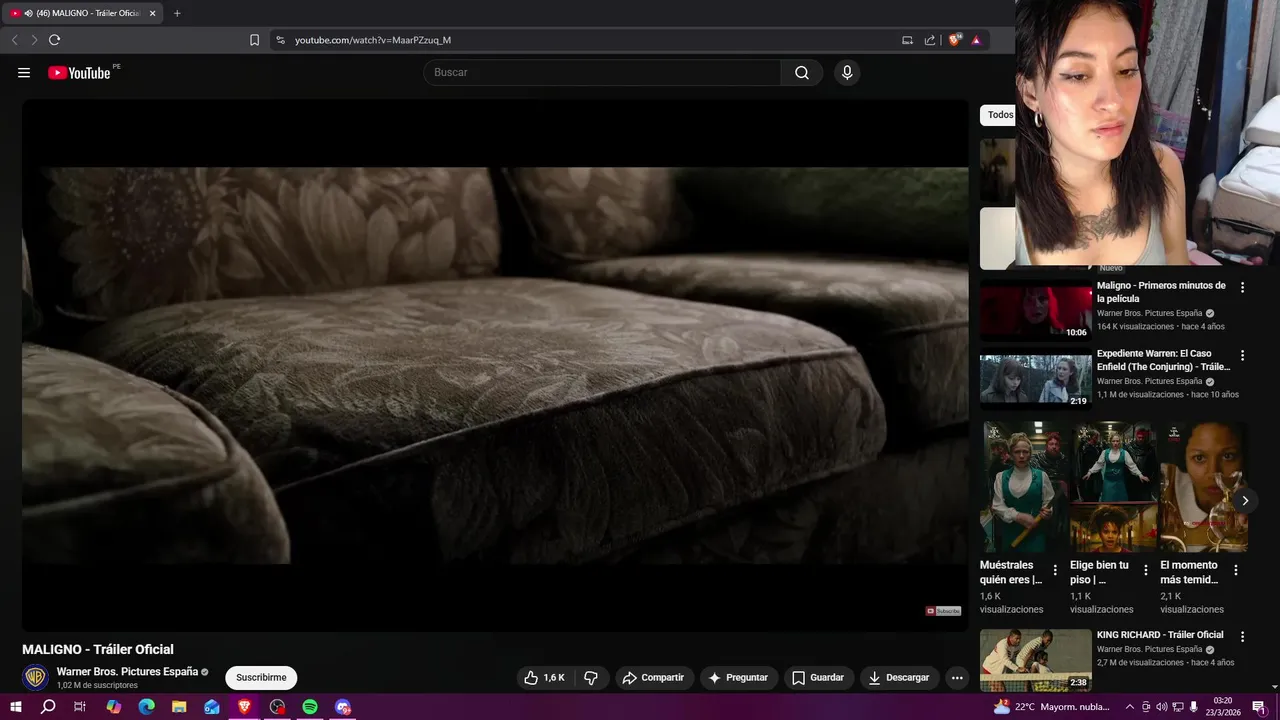Screen dimensions: 1280x720
Task: Go to the YouTube home logo
Action: point(79,72)
